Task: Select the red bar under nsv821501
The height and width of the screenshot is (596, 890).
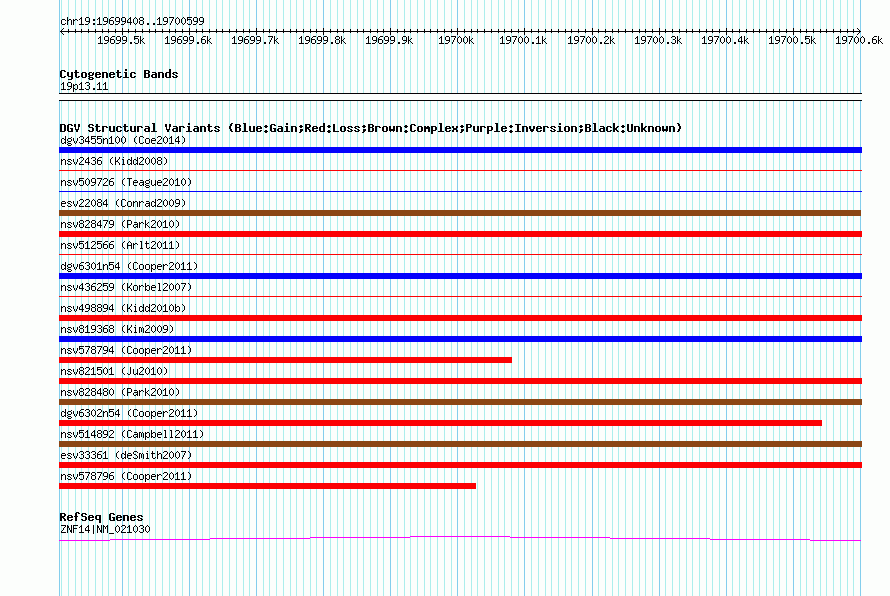Action: pos(460,381)
